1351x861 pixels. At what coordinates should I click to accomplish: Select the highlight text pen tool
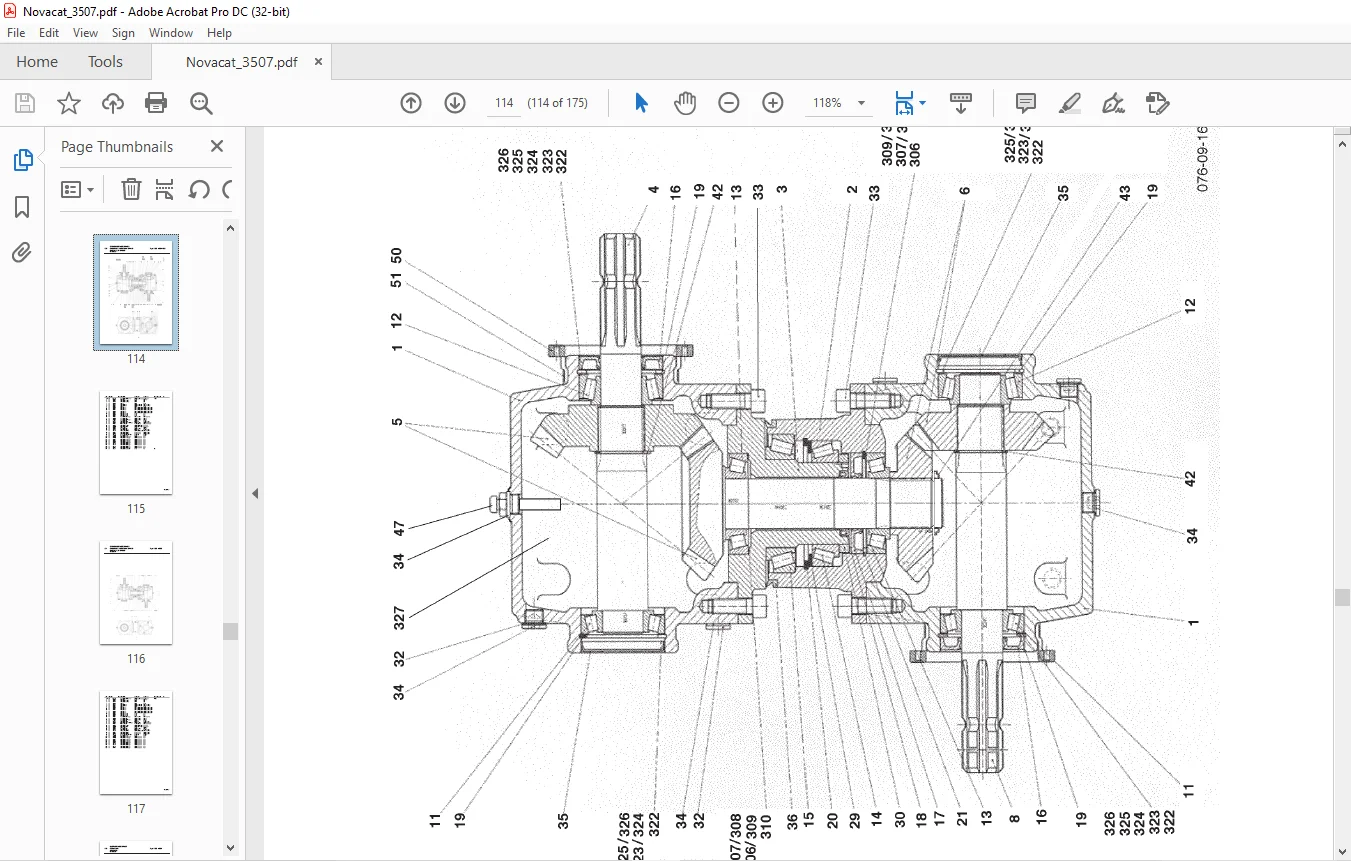(1069, 103)
